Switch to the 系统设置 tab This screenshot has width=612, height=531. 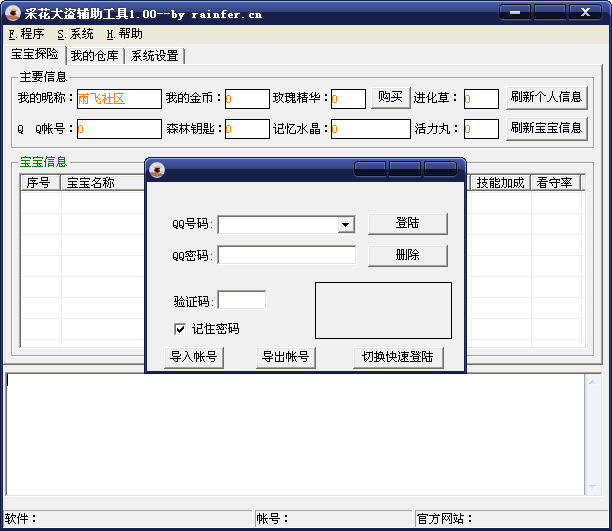[155, 56]
